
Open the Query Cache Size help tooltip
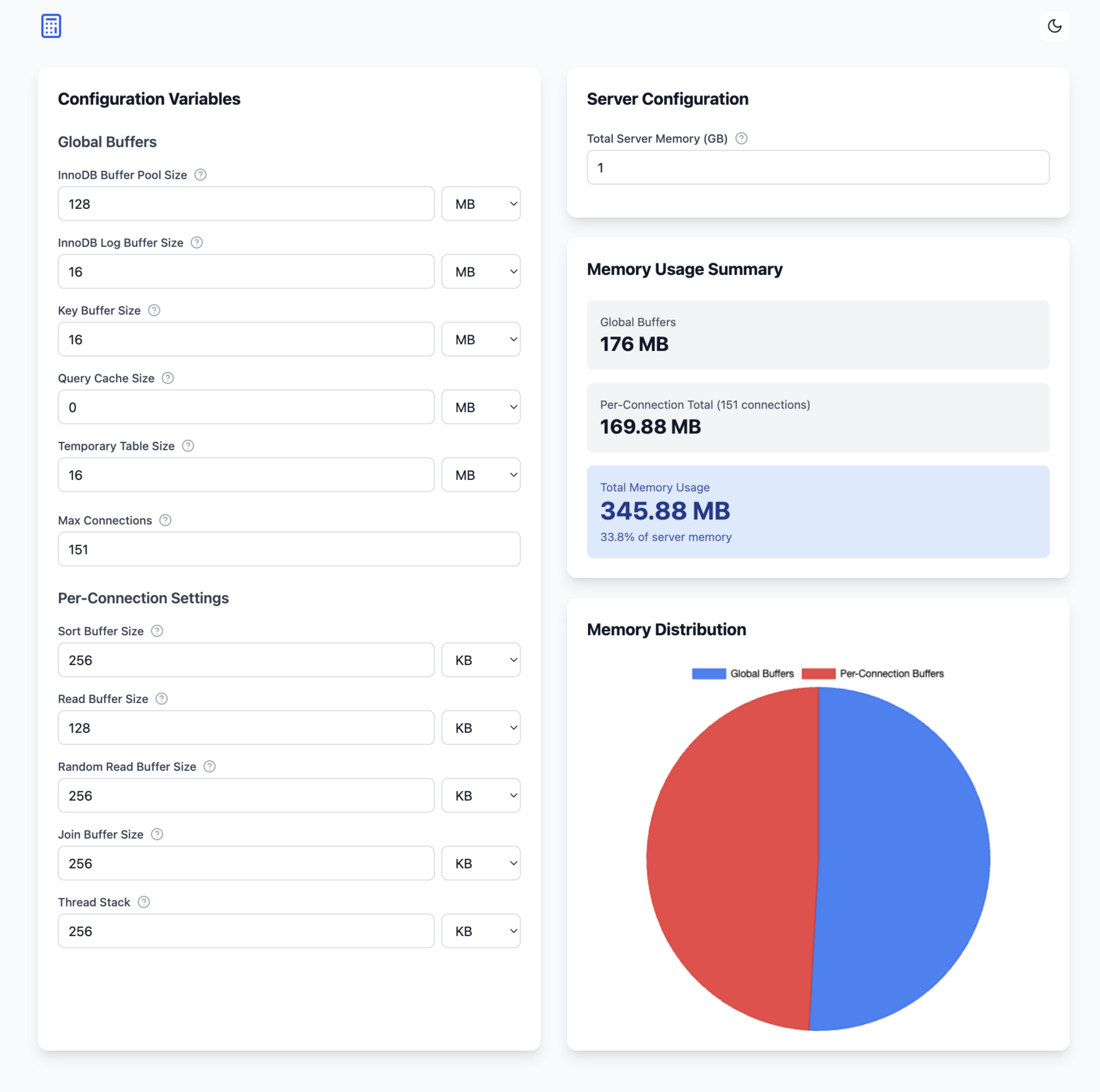(x=168, y=378)
